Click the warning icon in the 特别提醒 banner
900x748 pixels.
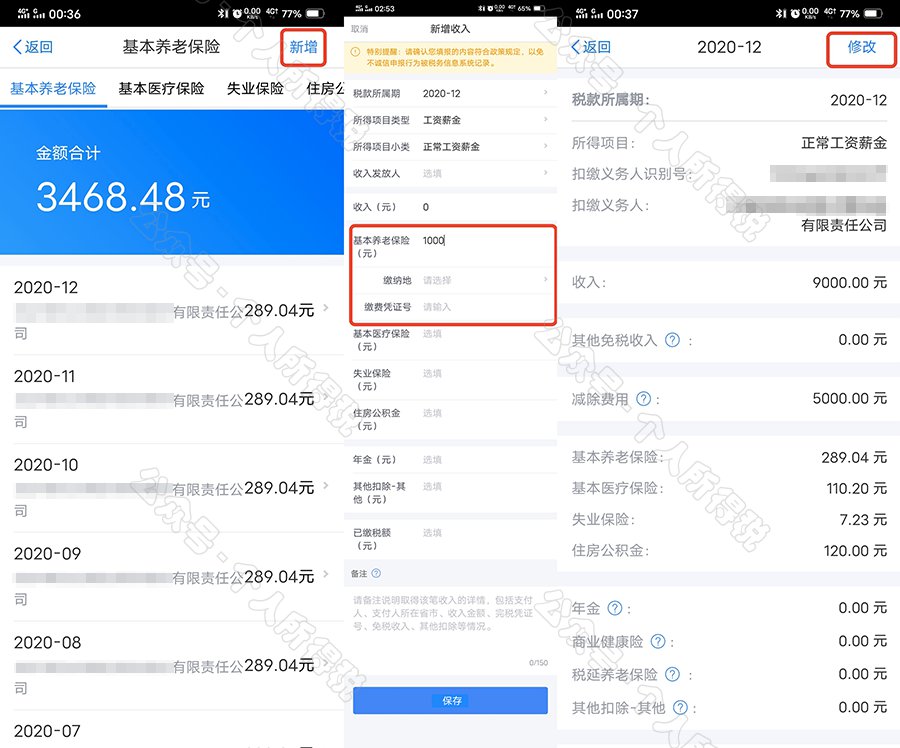pos(356,52)
